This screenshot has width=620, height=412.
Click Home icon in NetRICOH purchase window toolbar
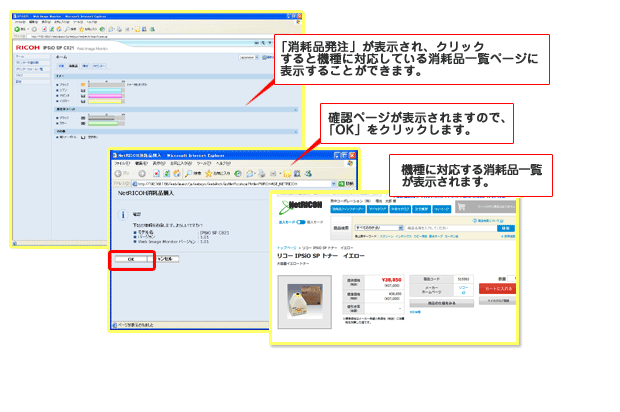177,174
